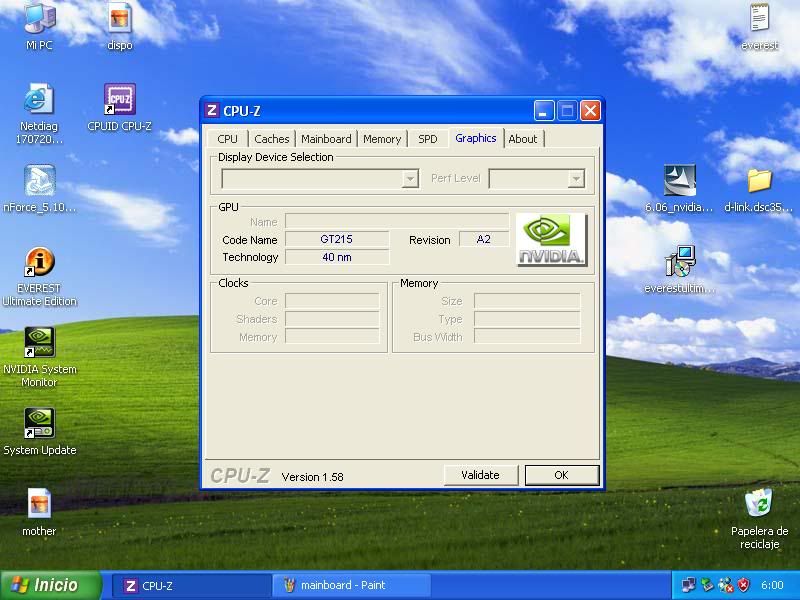Click the CPU-Z title bar Z icon
This screenshot has width=800, height=600.
212,110
